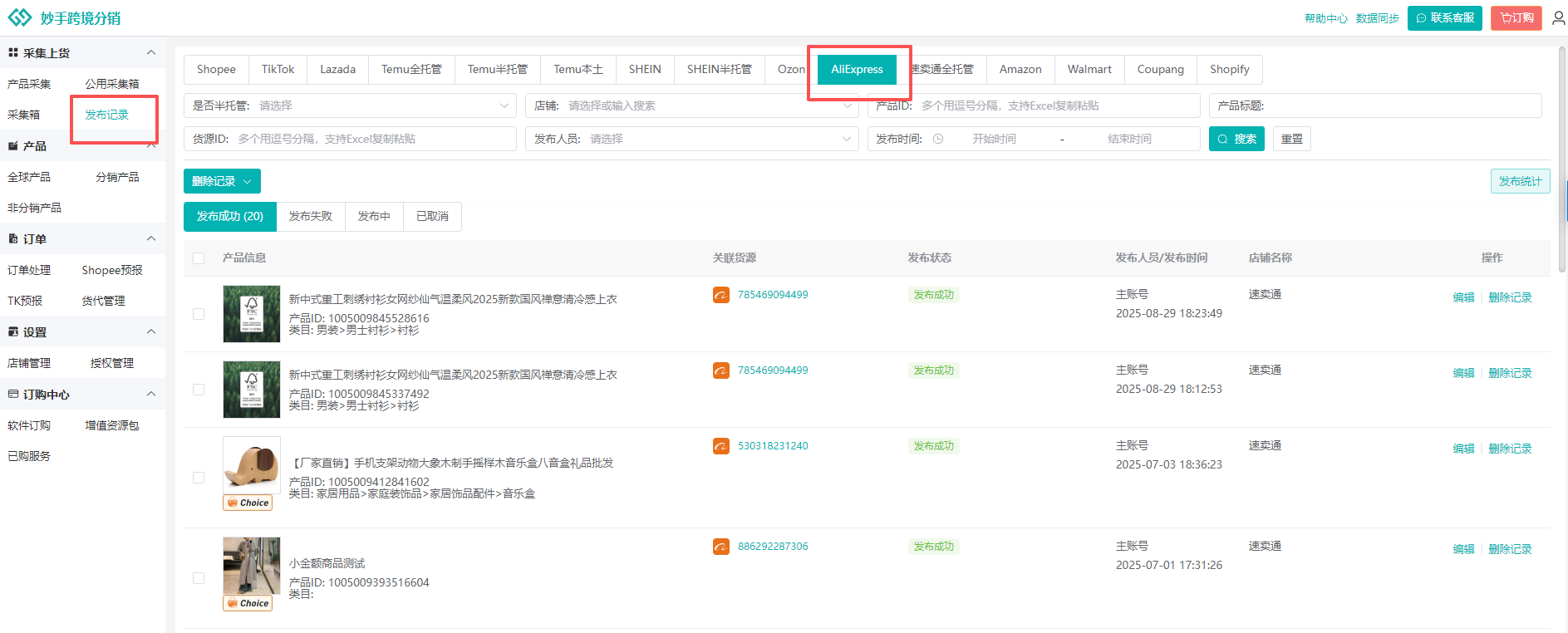Toggle the select-all checkbox in table header
The height and width of the screenshot is (633, 1568).
(x=199, y=258)
